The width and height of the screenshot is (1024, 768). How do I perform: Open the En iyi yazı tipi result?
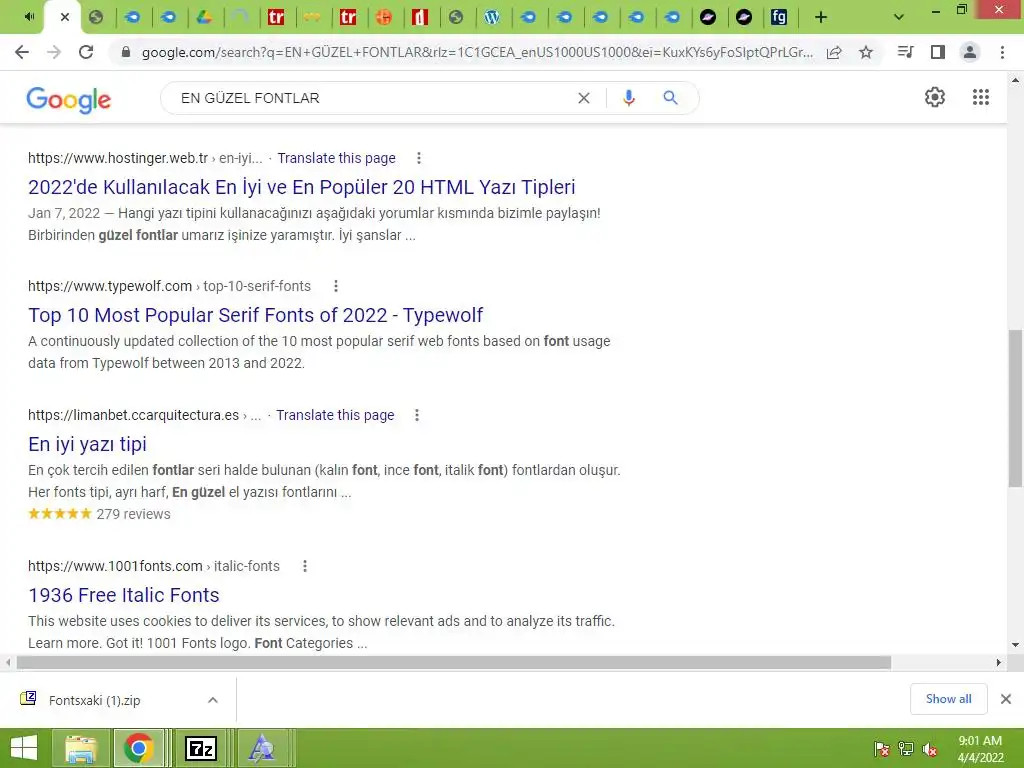tap(88, 445)
